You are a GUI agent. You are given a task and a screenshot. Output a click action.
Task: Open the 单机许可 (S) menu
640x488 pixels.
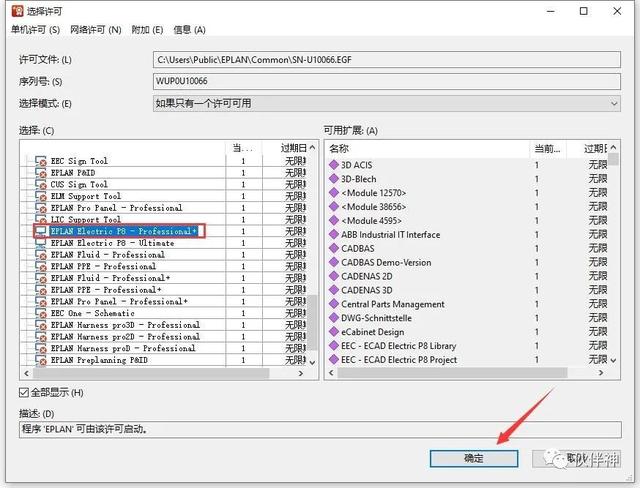click(x=35, y=30)
